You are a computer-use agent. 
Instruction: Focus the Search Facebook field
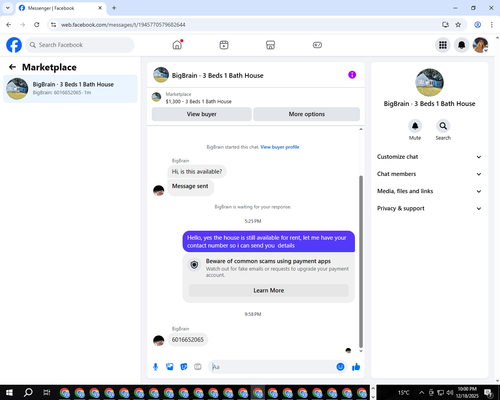coord(80,45)
